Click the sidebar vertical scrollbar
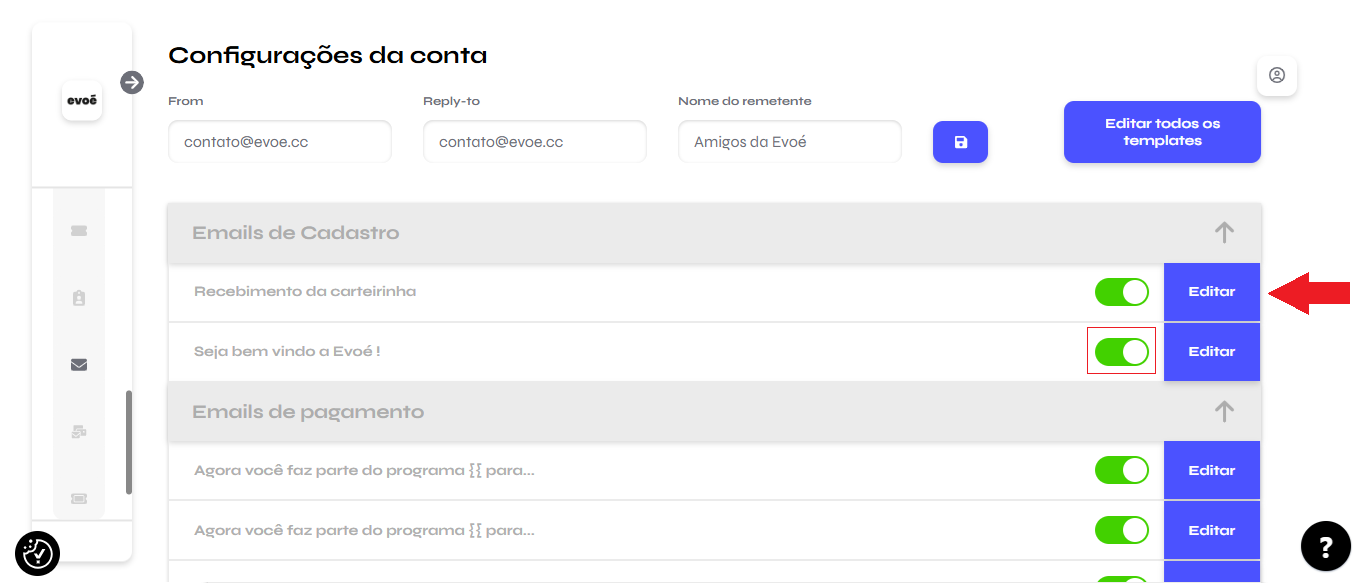 (129, 442)
